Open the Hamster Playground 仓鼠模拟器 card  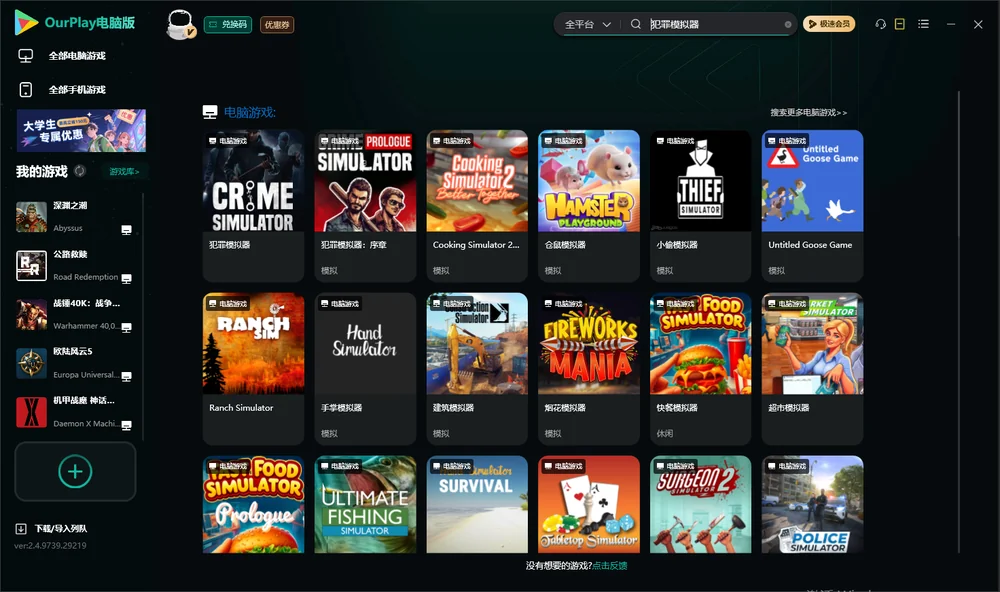(x=589, y=205)
